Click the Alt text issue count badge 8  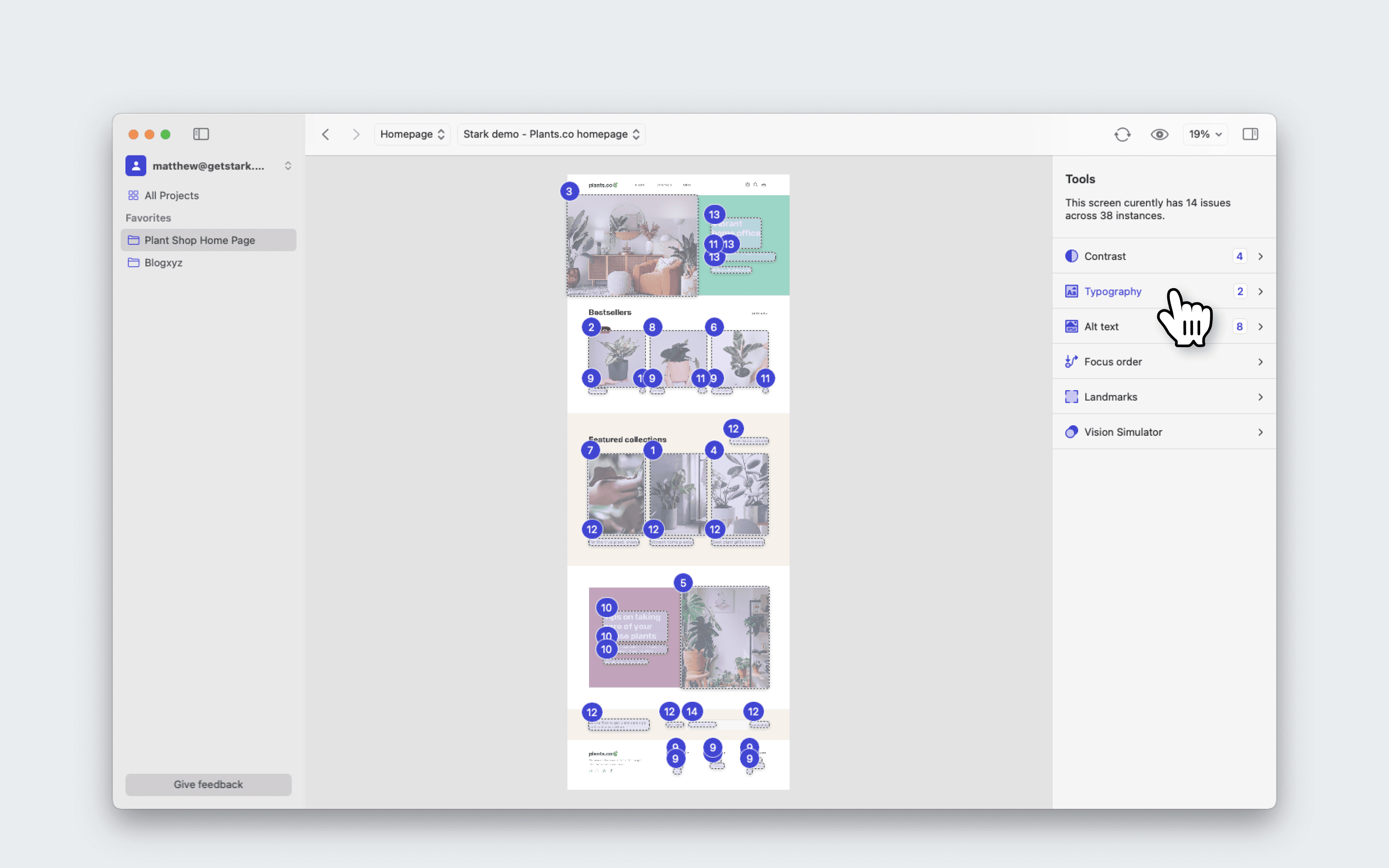(x=1239, y=326)
